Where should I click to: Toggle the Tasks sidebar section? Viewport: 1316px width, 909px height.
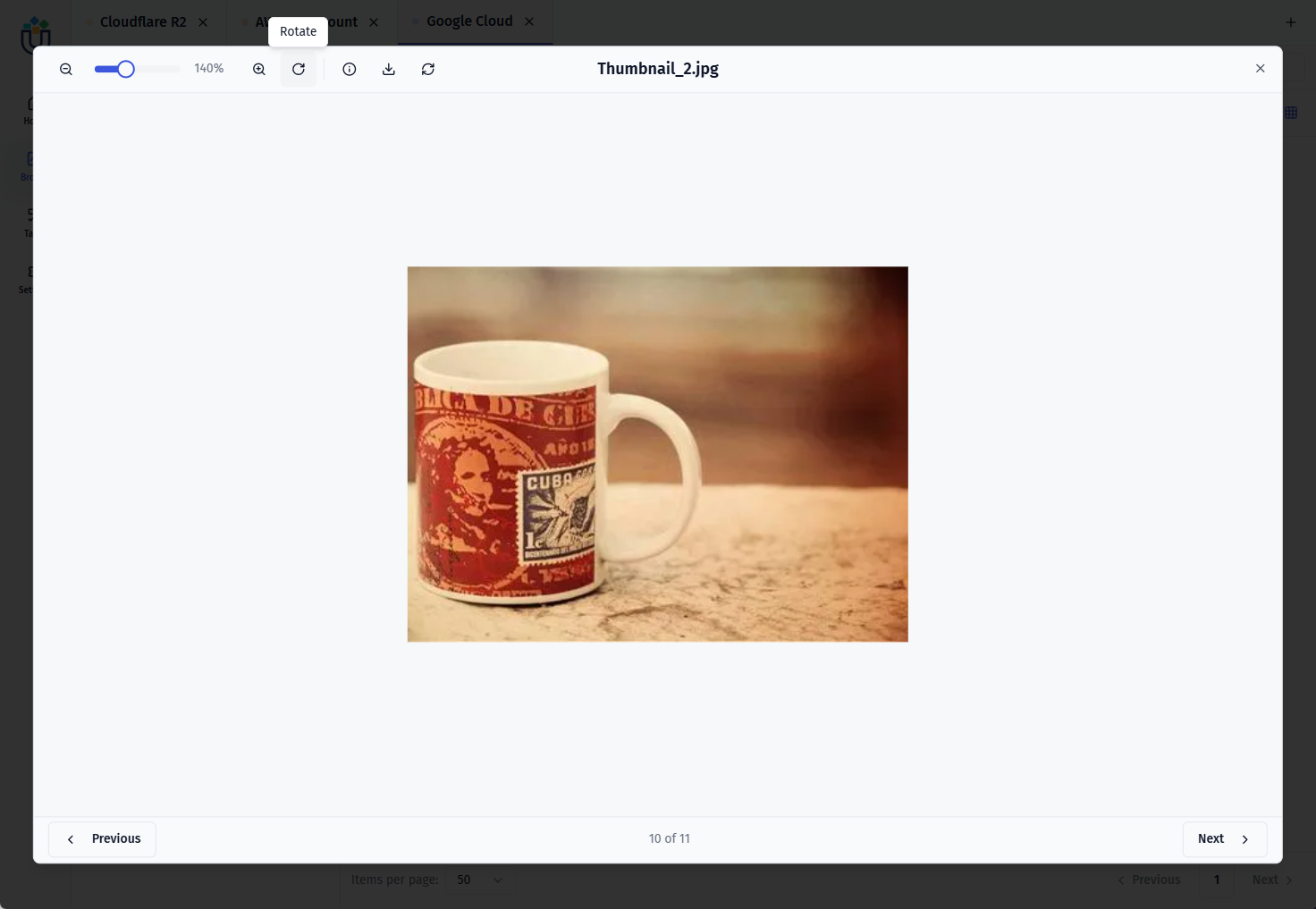point(30,222)
